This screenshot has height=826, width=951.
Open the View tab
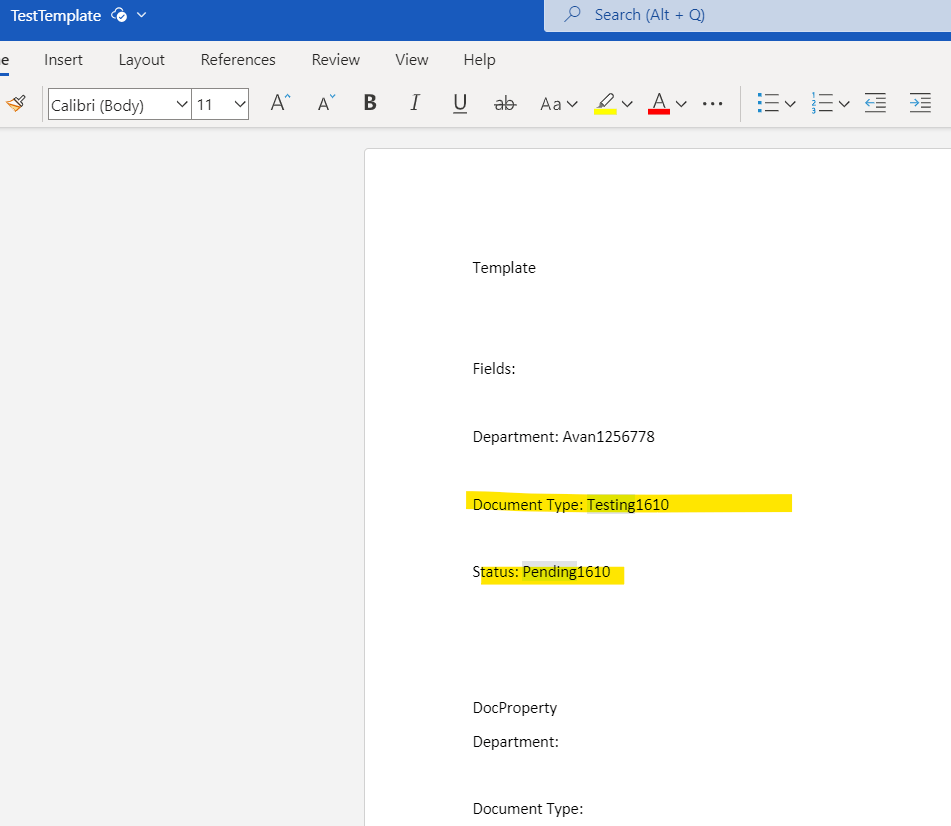(412, 59)
